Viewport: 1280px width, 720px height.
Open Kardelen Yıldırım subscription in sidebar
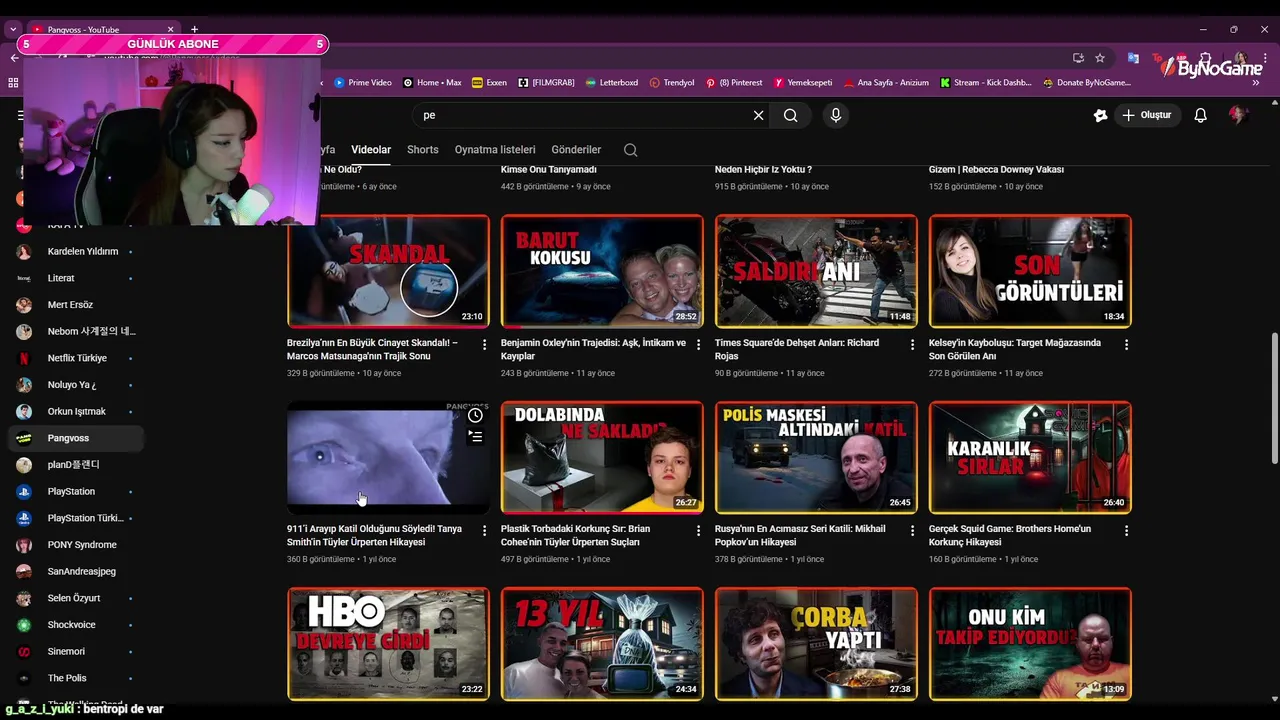76,251
